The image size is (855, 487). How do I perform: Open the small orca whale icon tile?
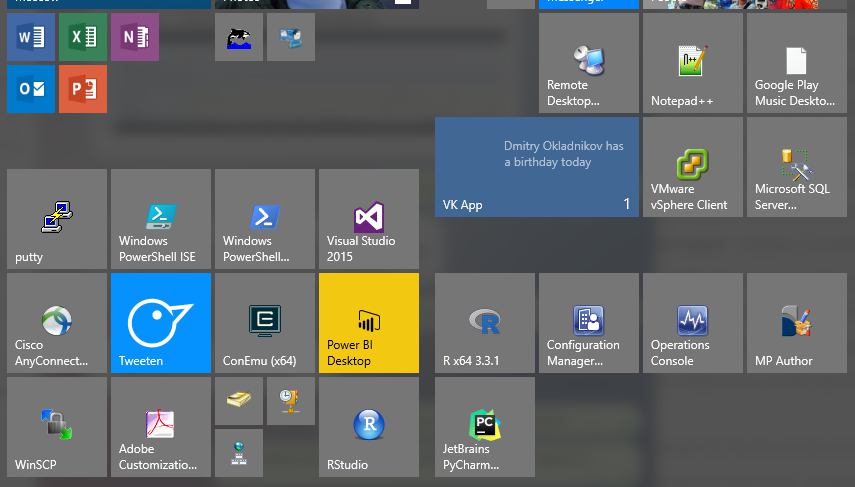[239, 37]
